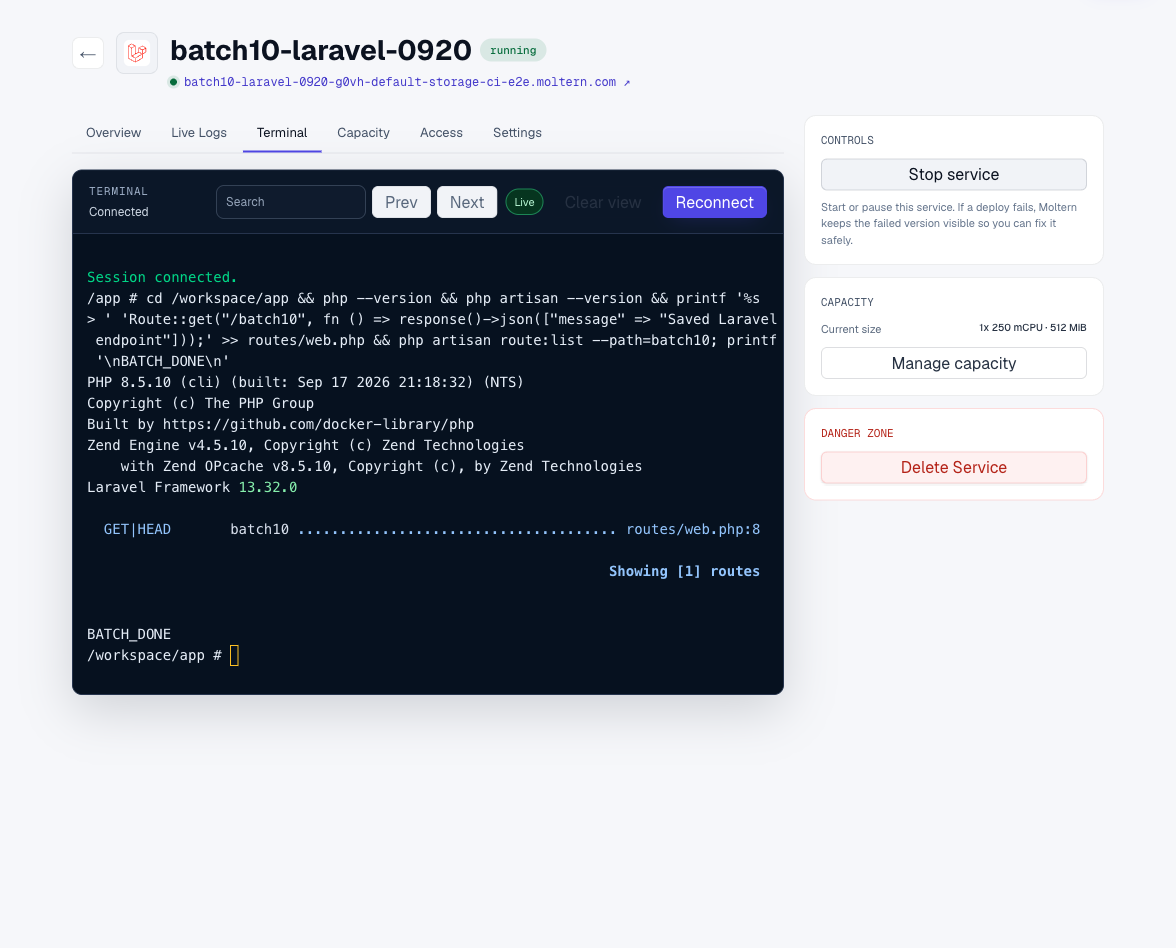Click the green status dot beside the URL
The width and height of the screenshot is (1176, 948).
(173, 82)
